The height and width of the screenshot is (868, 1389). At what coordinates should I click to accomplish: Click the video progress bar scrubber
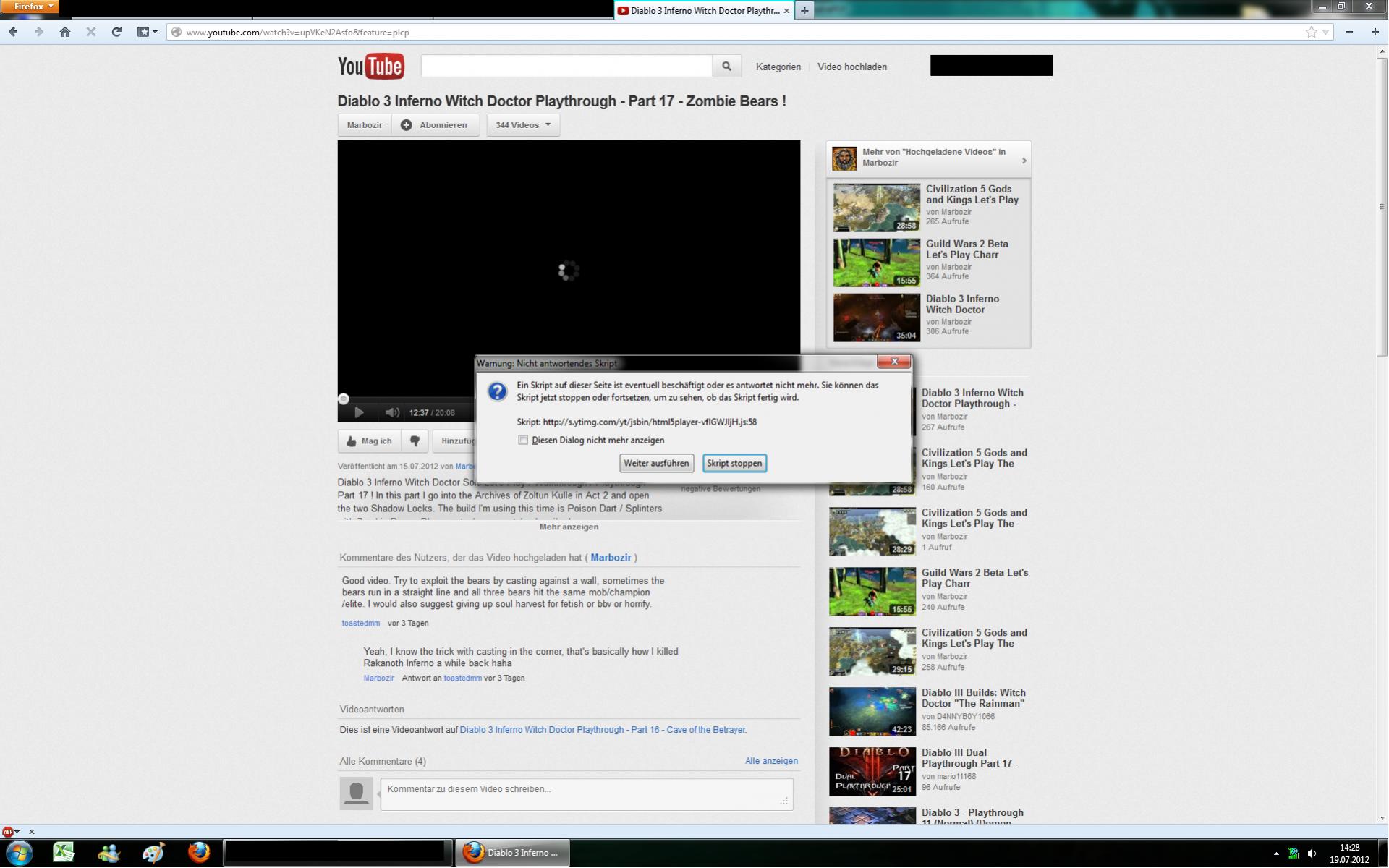(344, 399)
